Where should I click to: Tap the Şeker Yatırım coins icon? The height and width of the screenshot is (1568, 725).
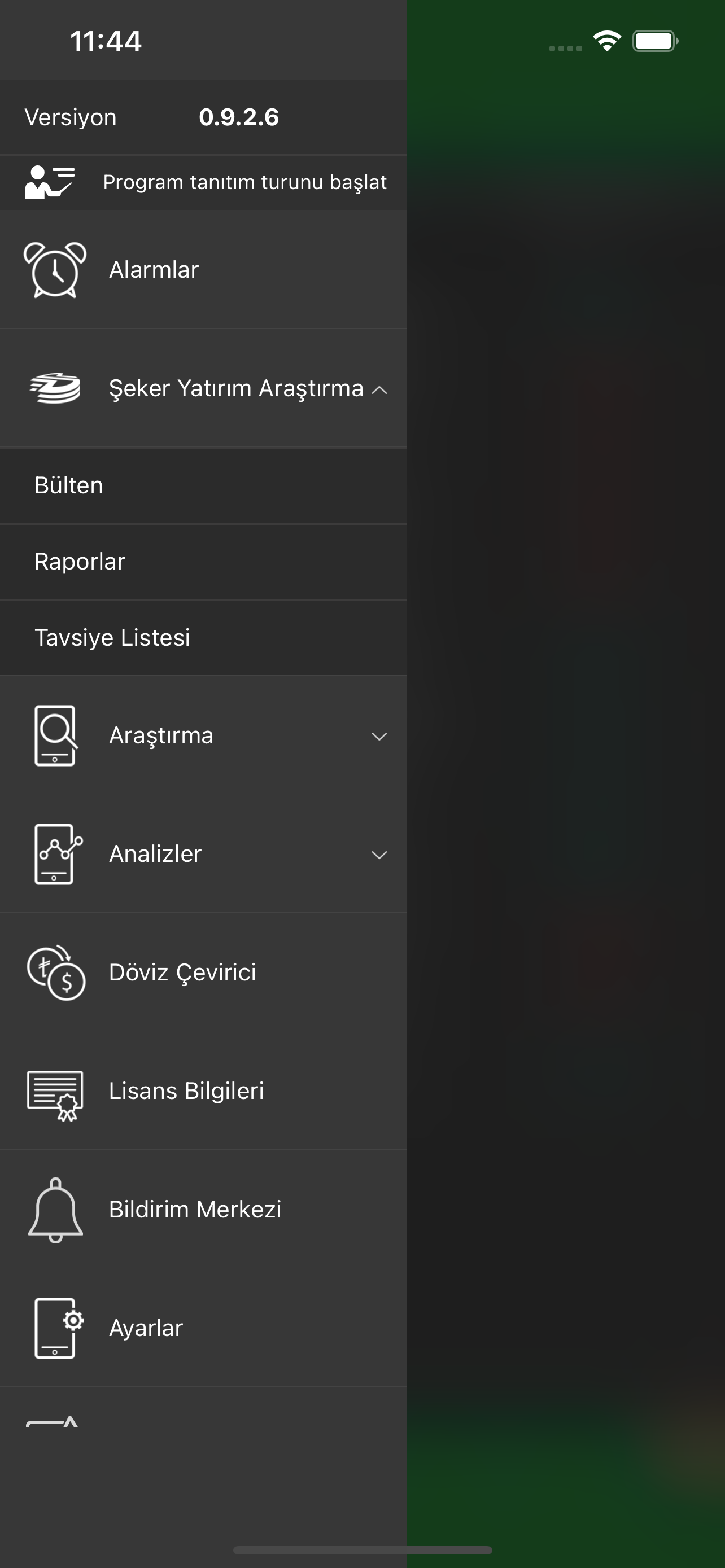point(55,388)
